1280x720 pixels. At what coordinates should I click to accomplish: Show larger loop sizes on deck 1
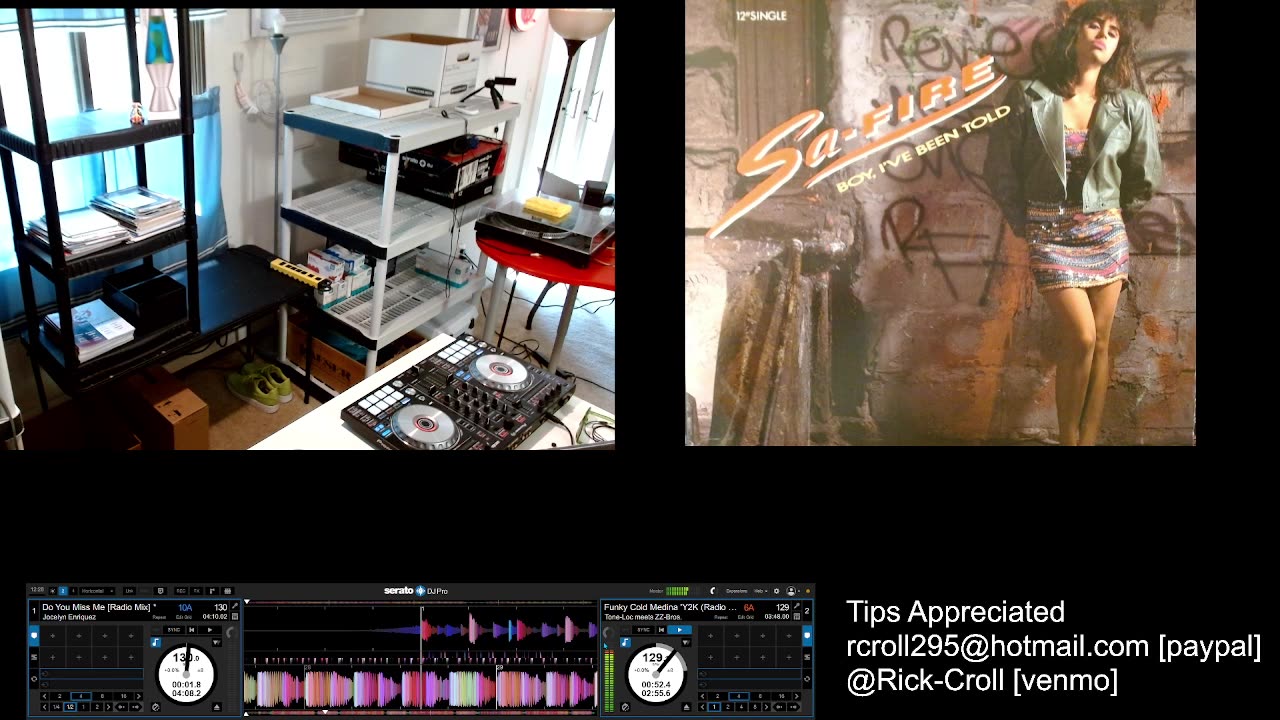(139, 696)
